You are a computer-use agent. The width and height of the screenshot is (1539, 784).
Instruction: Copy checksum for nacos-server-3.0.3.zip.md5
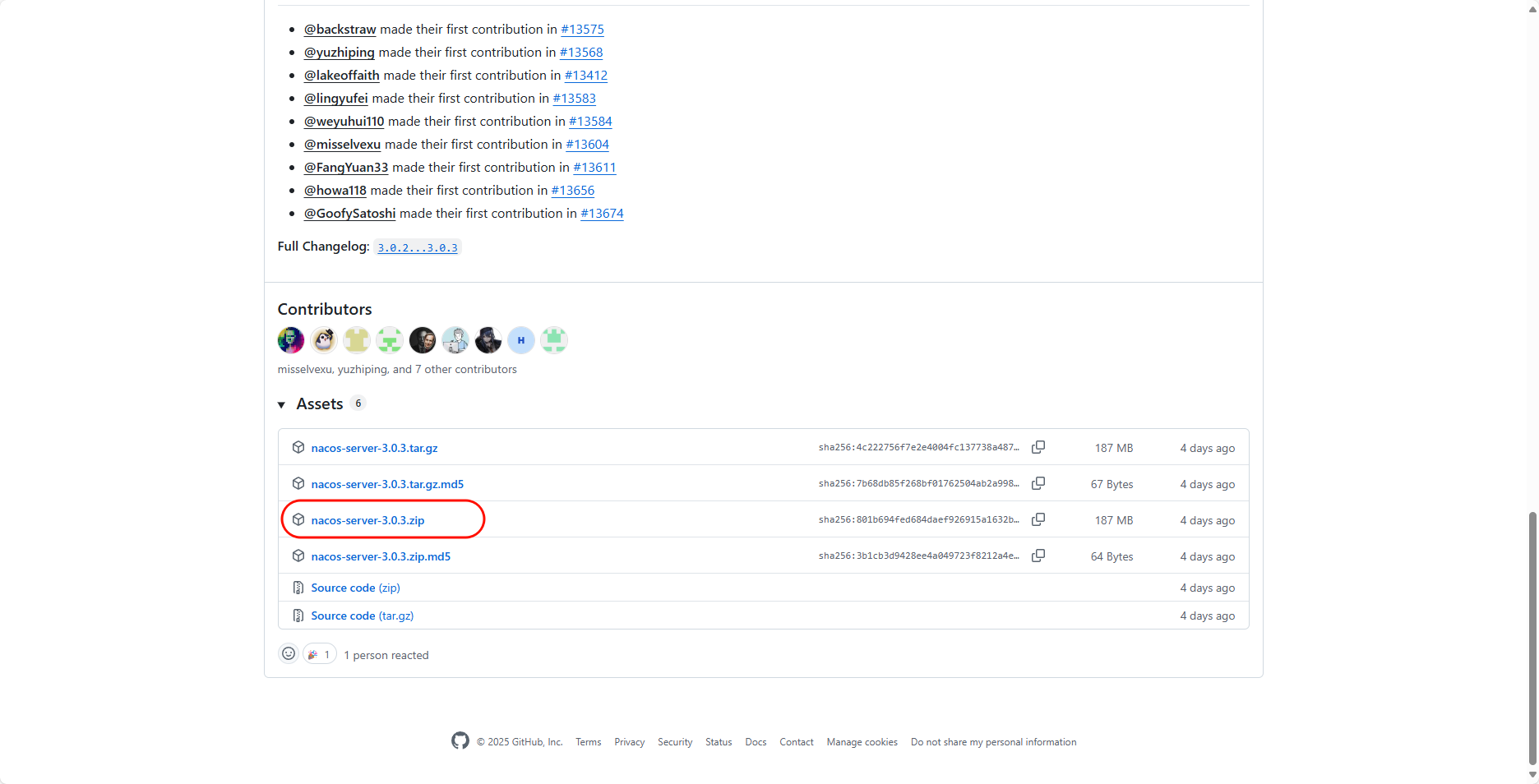[1038, 556]
